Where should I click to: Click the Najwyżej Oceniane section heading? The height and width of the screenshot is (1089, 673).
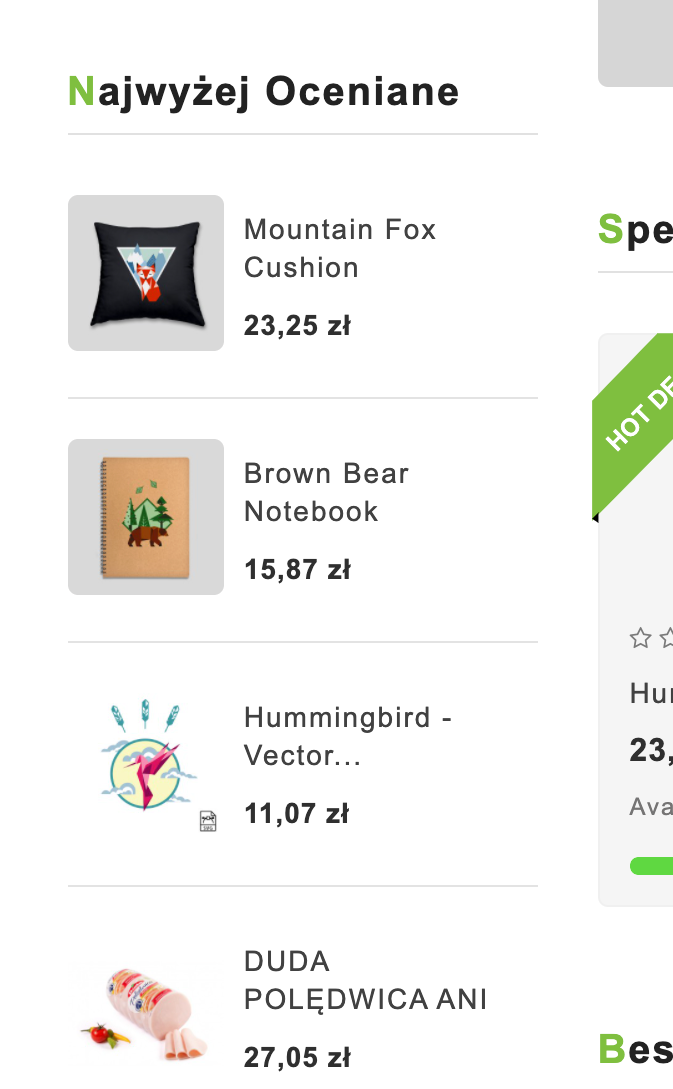coord(263,92)
